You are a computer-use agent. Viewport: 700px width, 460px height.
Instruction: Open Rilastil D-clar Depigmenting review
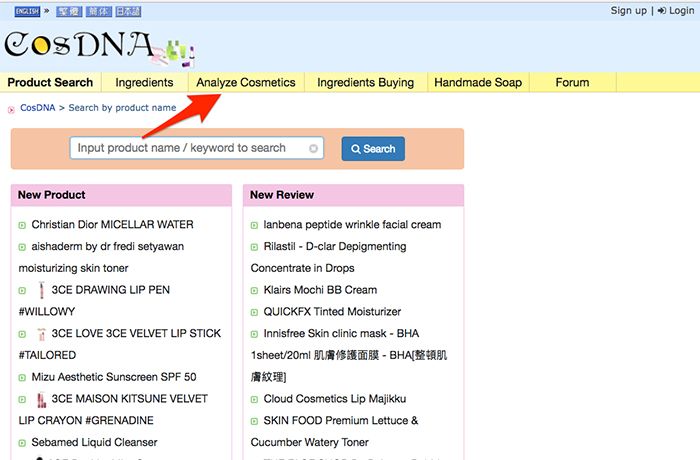pos(335,246)
